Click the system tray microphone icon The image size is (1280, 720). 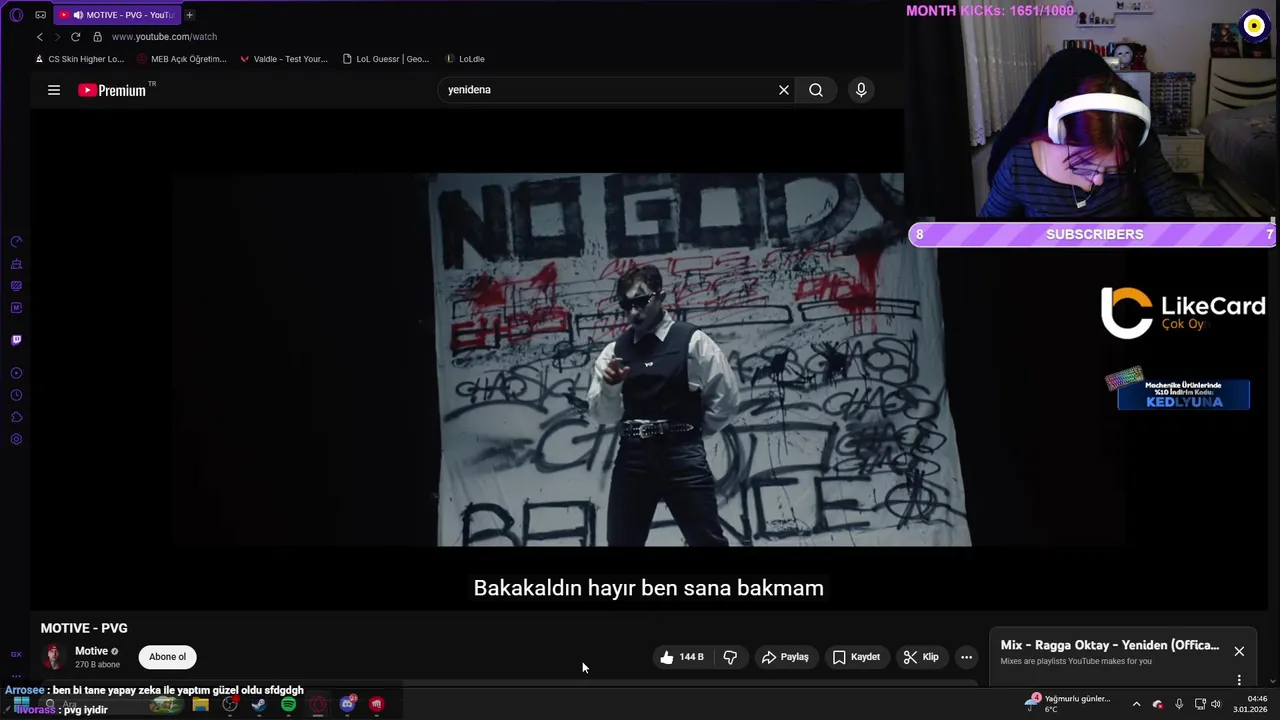(1179, 705)
